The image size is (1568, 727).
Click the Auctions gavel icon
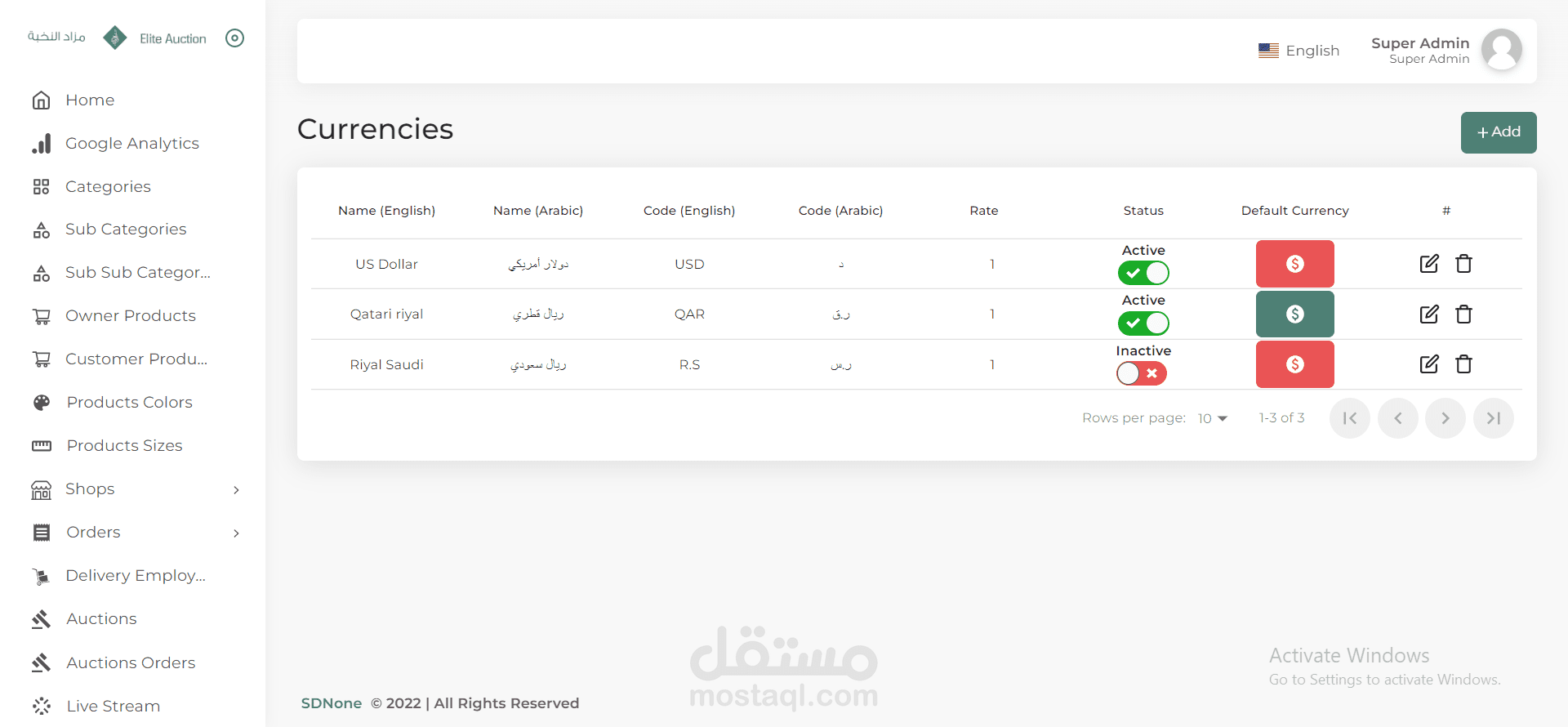pyautogui.click(x=41, y=619)
